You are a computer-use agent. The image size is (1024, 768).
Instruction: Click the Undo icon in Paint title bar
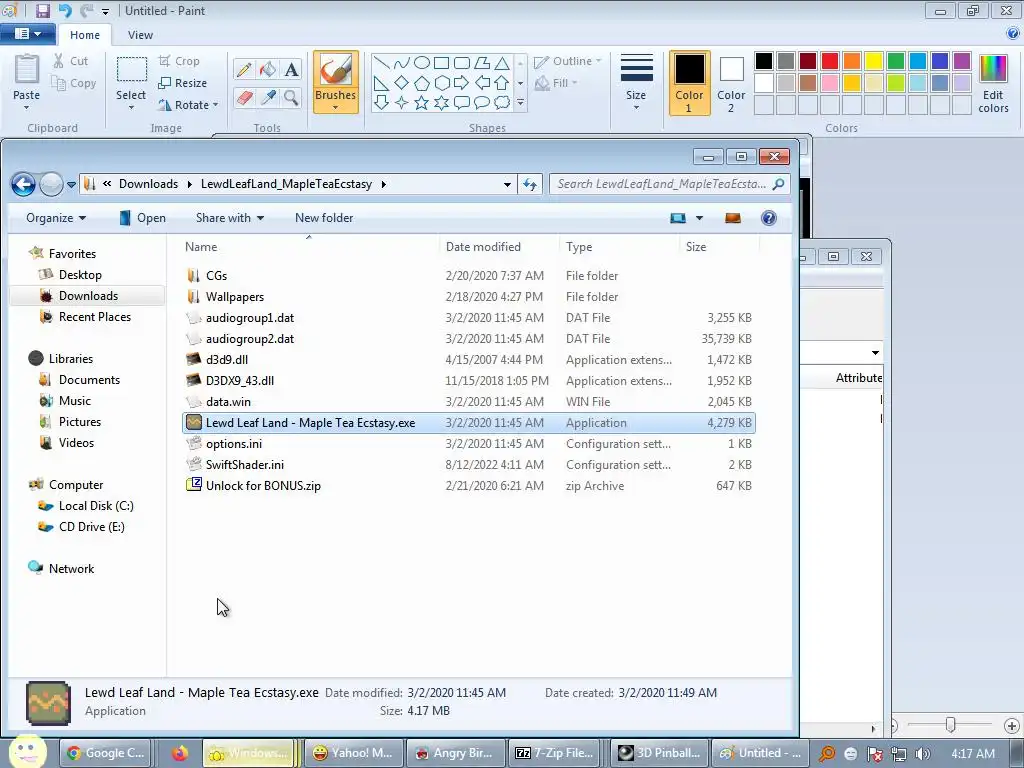point(65,10)
